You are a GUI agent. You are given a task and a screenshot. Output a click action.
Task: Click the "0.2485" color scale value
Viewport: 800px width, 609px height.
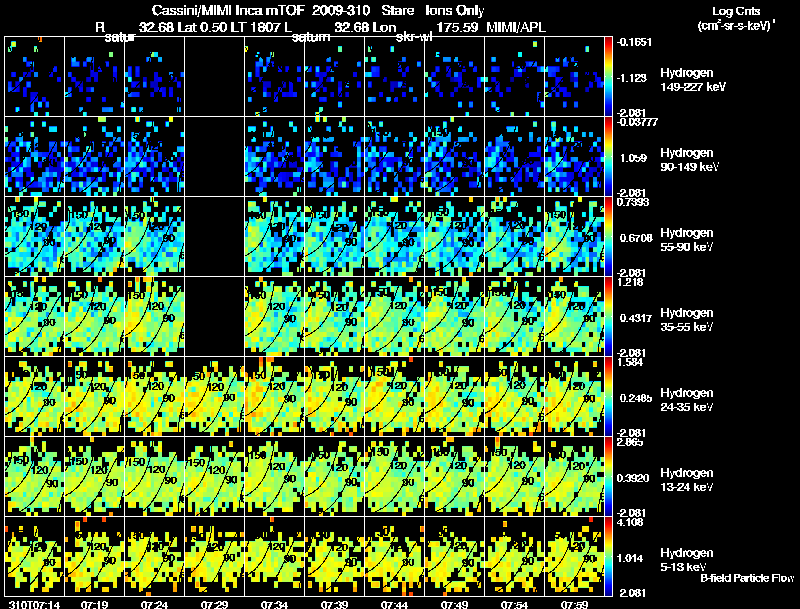tap(636, 398)
